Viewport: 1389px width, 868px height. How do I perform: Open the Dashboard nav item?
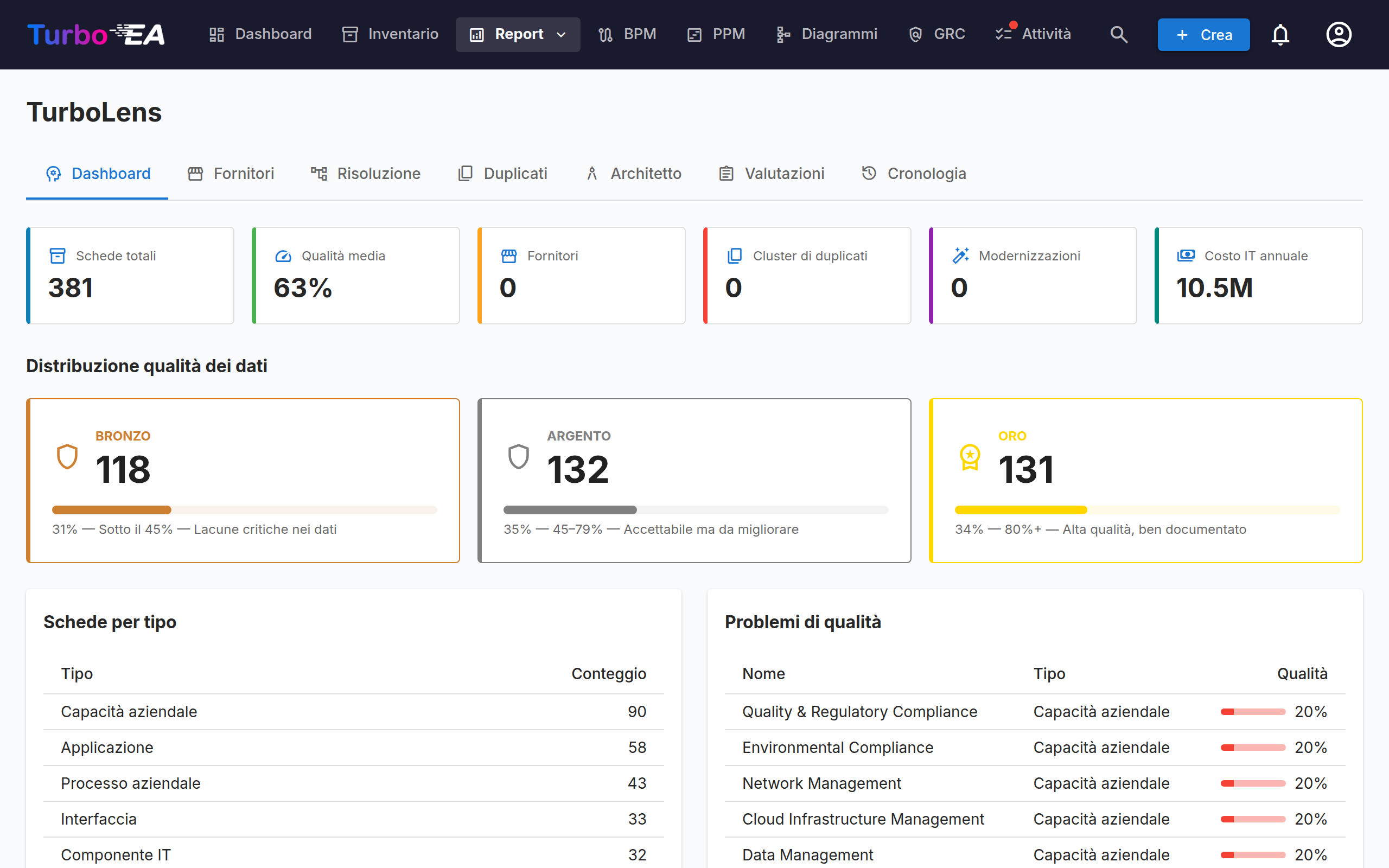pyautogui.click(x=260, y=34)
